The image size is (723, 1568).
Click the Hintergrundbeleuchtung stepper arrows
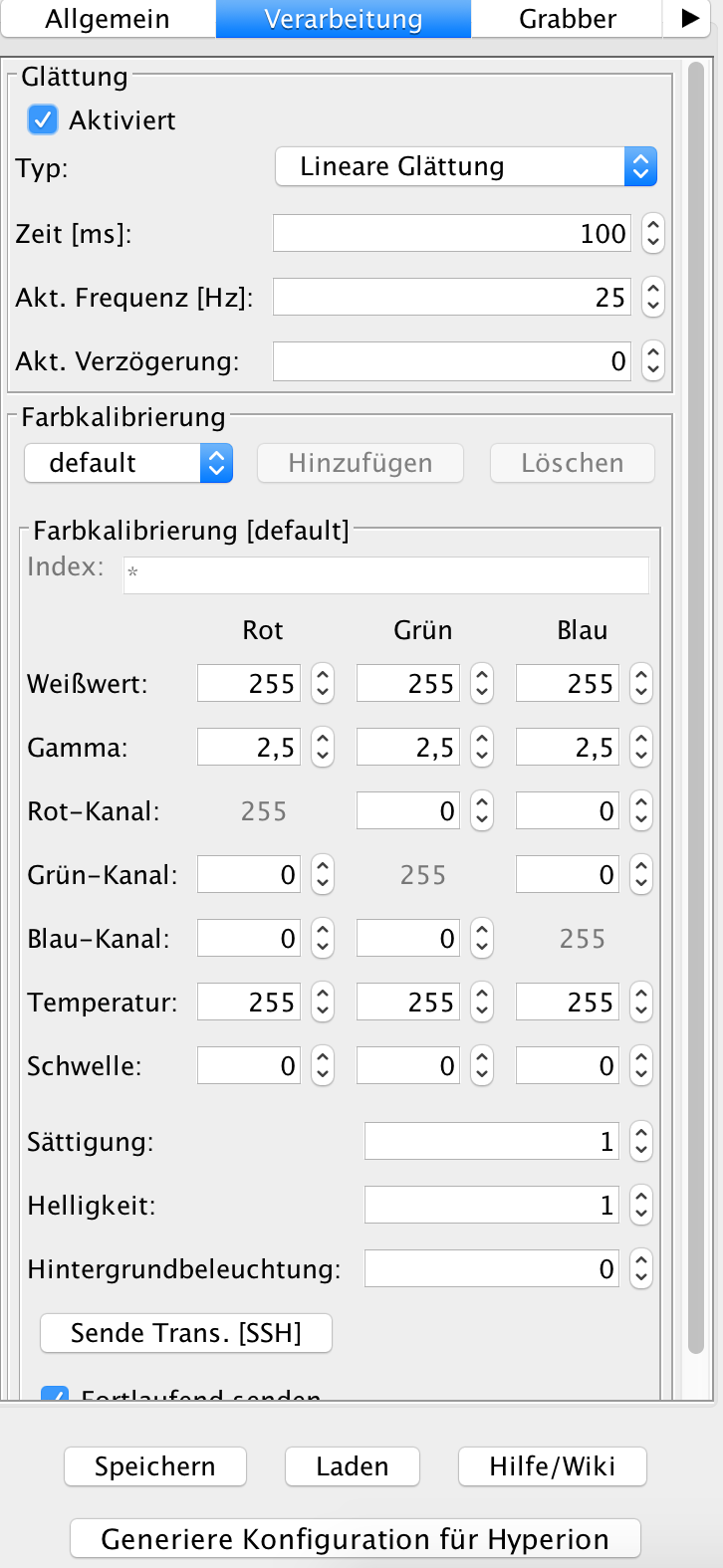tap(641, 1269)
